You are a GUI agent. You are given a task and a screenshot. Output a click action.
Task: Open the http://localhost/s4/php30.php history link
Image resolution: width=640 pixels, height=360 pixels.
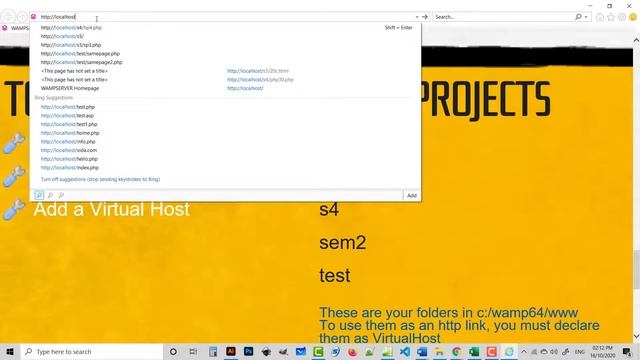coord(260,80)
